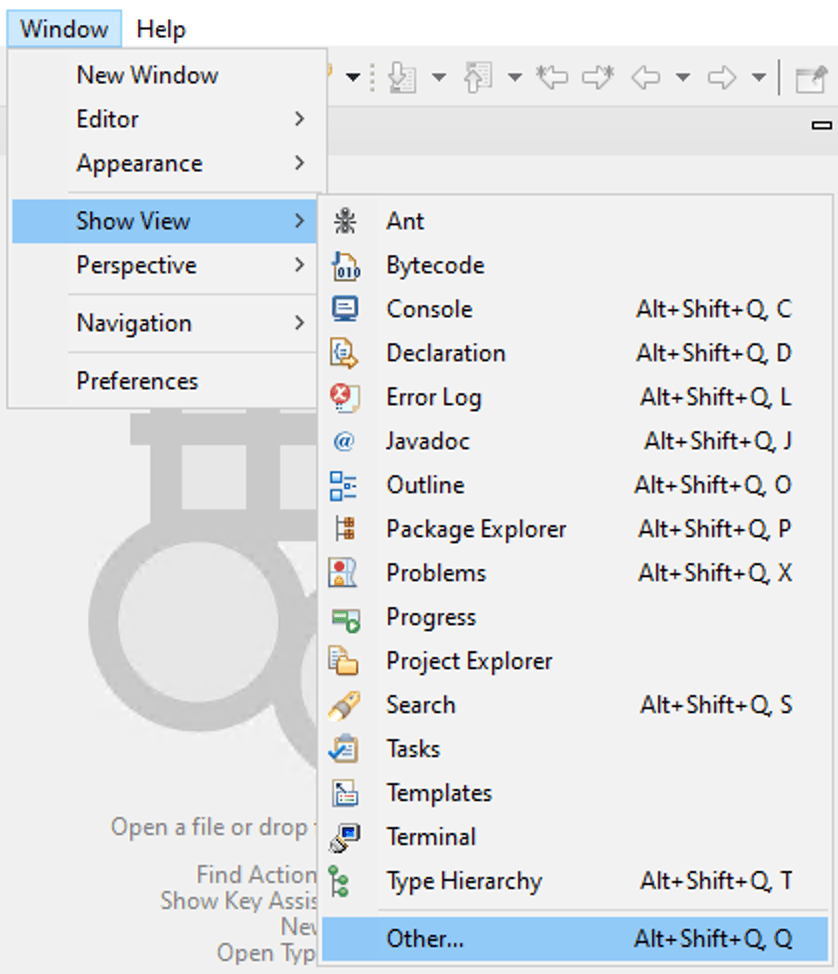
Task: Open the Help menu
Action: (163, 29)
